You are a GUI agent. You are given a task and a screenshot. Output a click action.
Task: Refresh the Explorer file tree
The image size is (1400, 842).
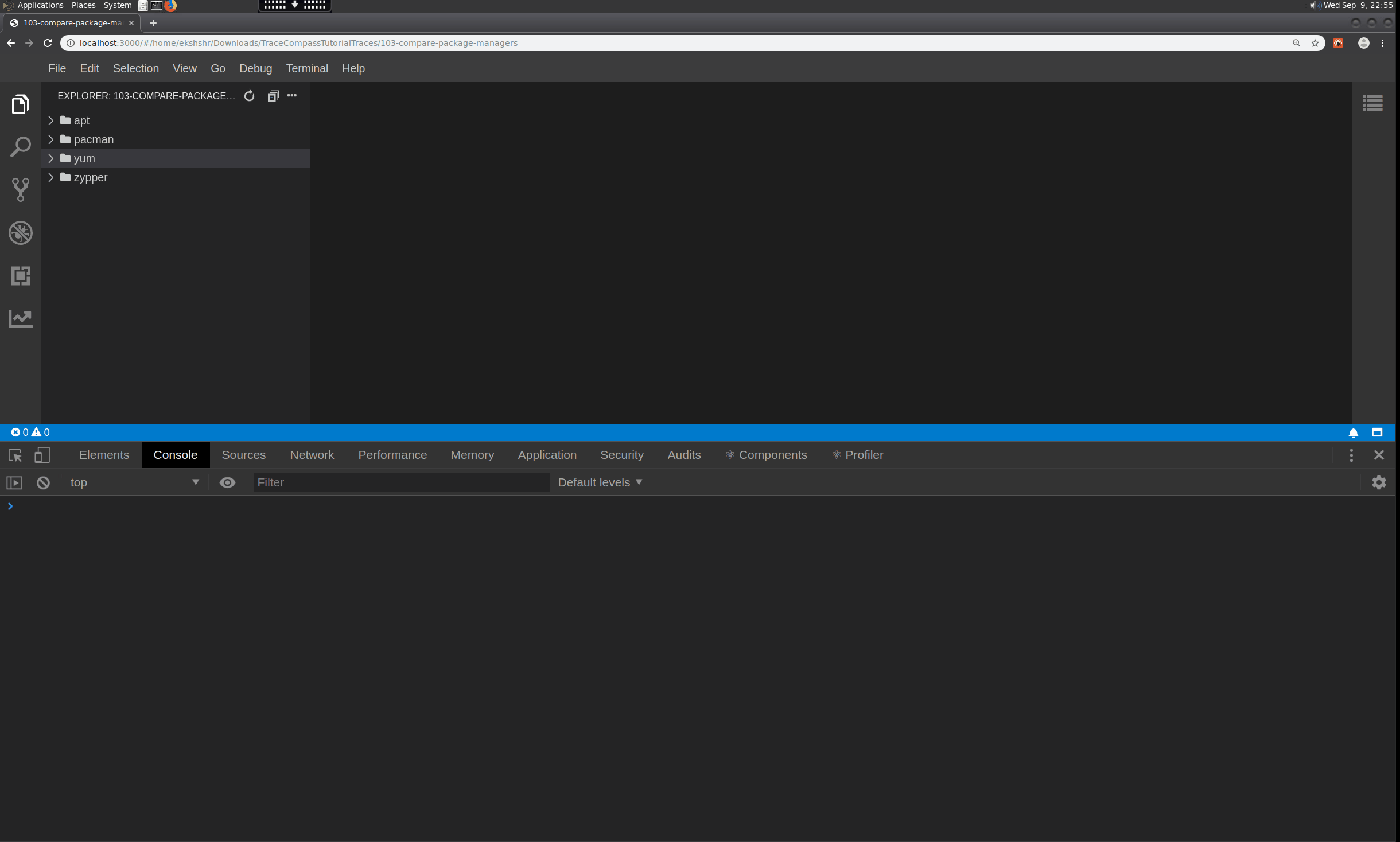[x=249, y=96]
